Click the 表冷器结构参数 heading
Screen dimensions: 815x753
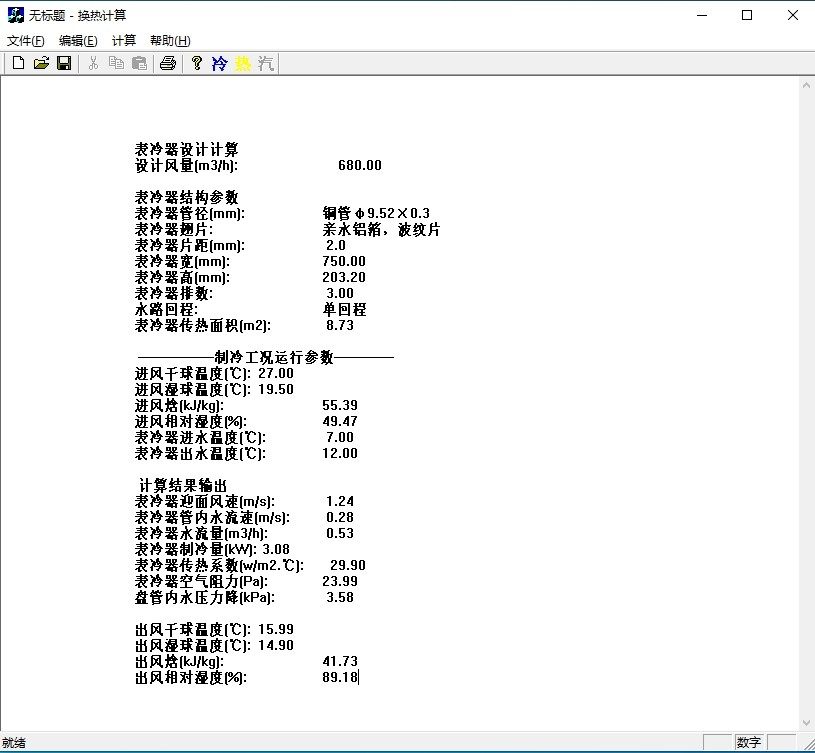point(187,197)
